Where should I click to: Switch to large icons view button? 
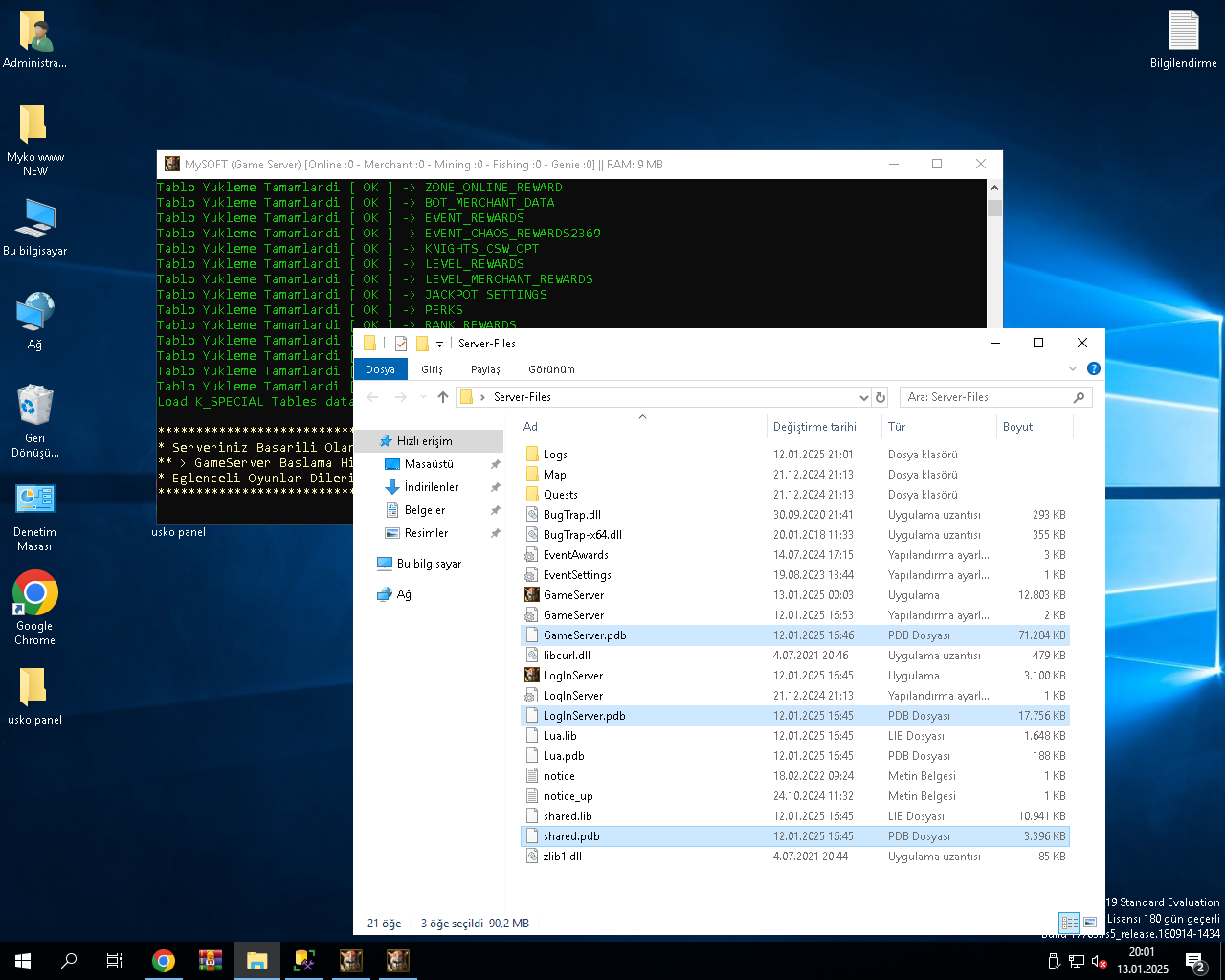1090,923
